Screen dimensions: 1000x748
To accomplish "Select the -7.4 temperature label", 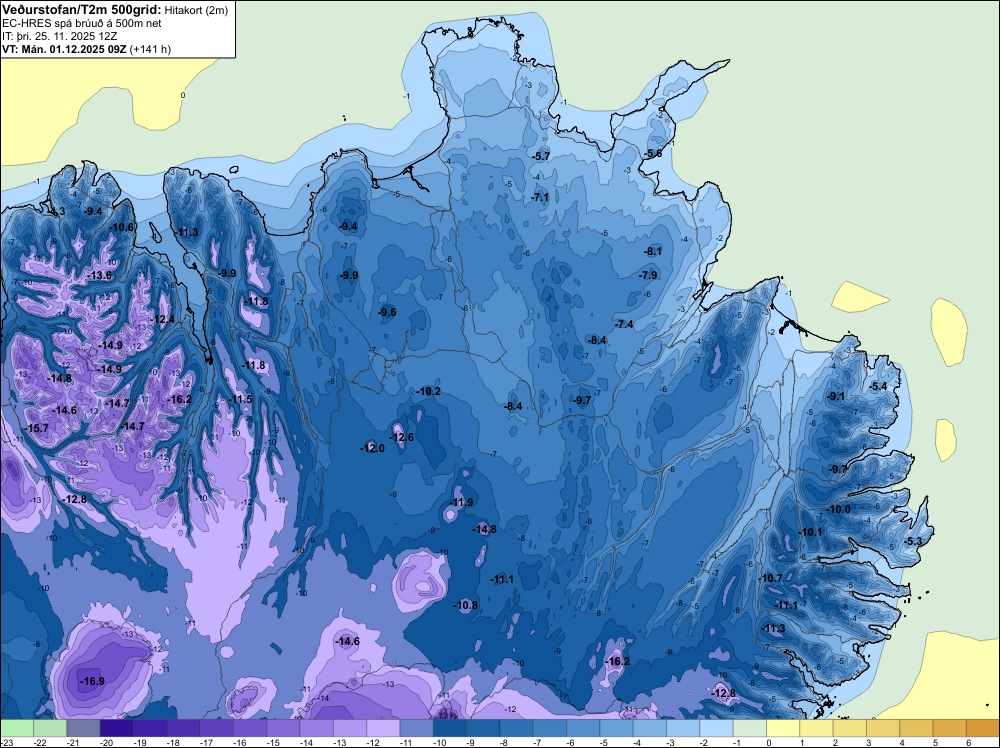I will 624,324.
